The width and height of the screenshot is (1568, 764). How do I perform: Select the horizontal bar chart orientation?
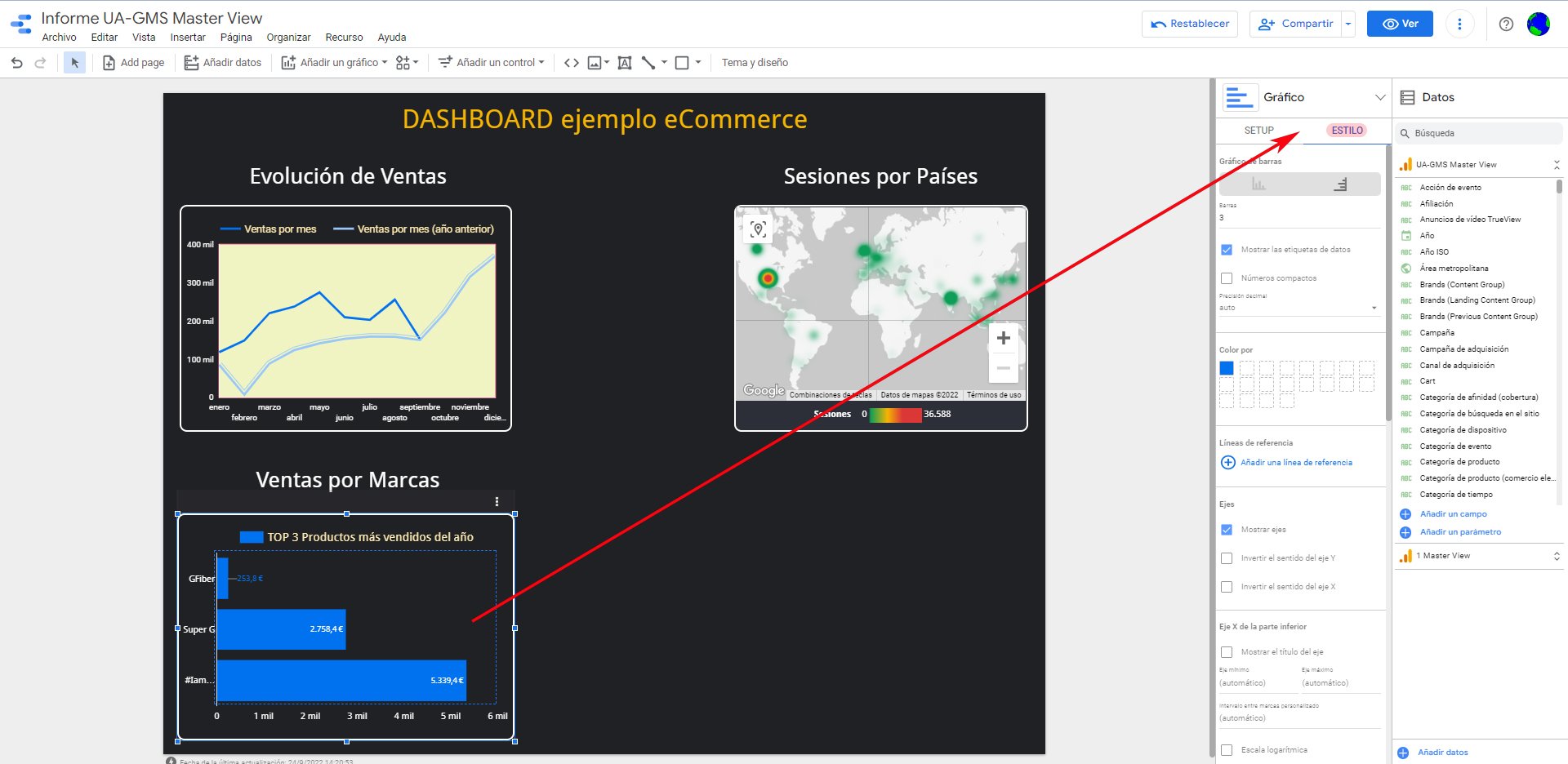tap(1340, 184)
